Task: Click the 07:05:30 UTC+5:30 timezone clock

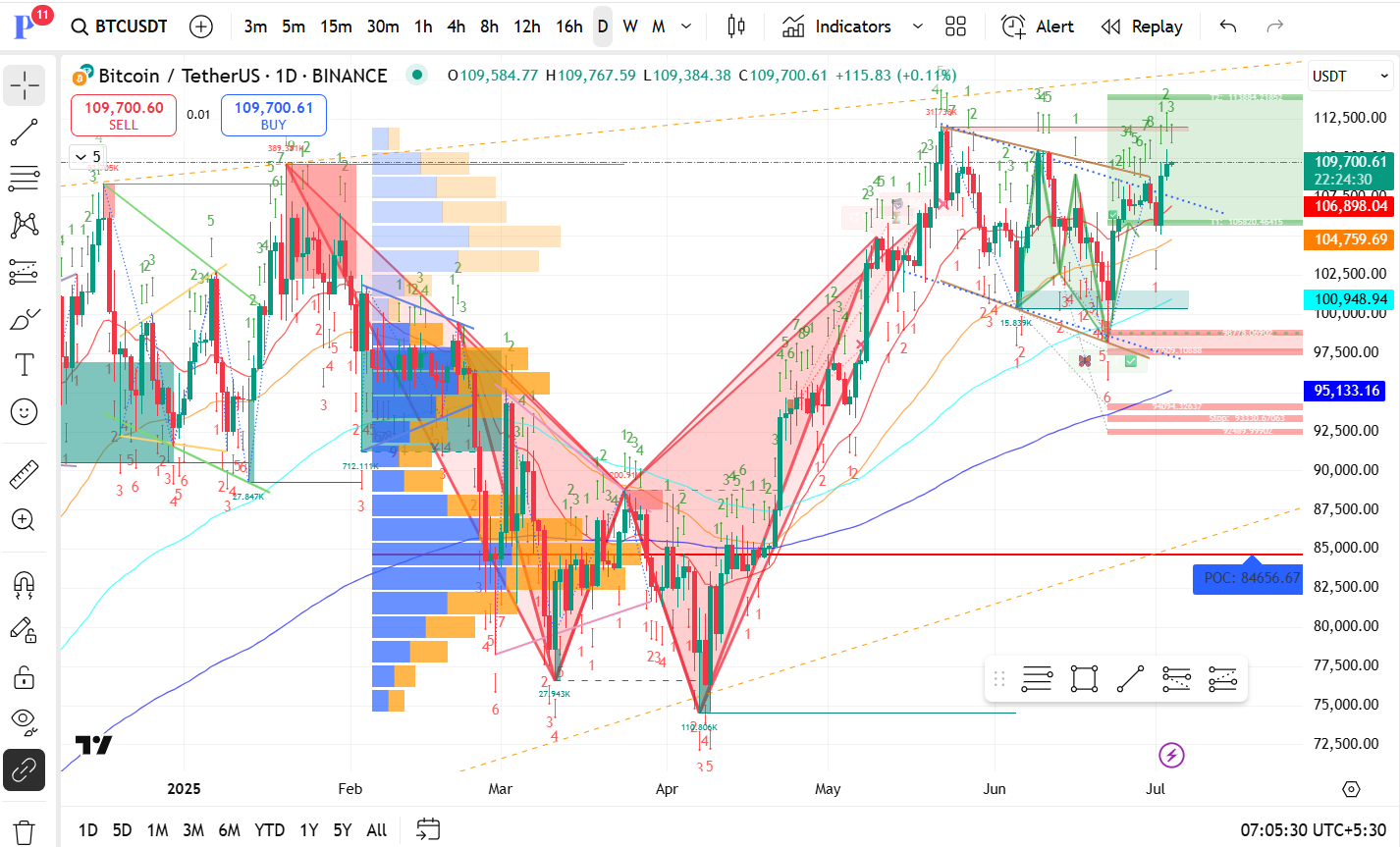Action: click(1314, 830)
